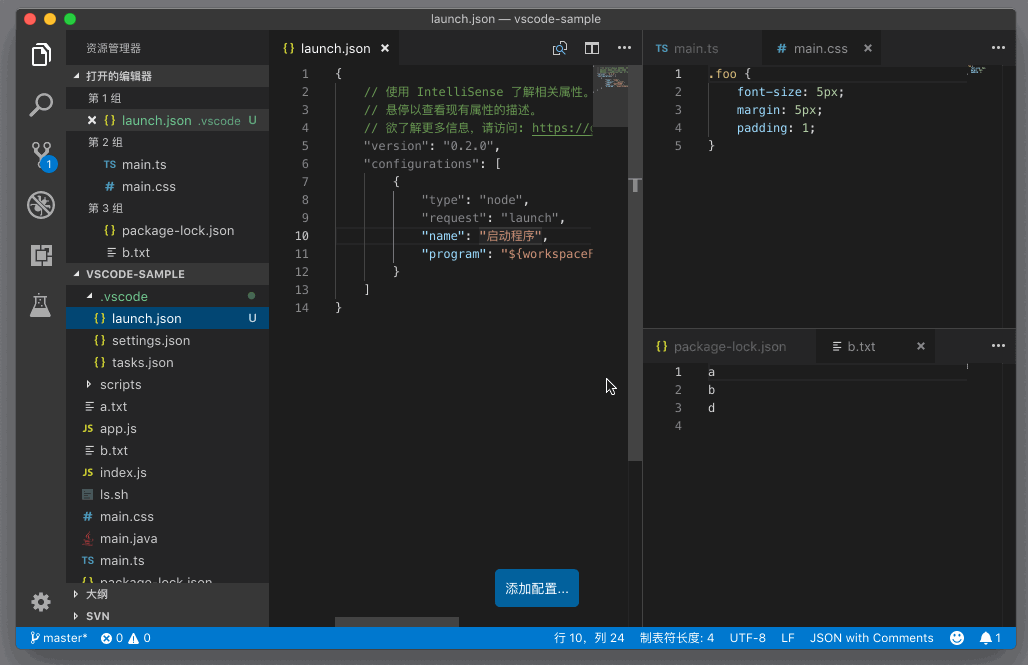Open notifications bell in status bar
Screen dimensions: 1028x665
pos(990,638)
